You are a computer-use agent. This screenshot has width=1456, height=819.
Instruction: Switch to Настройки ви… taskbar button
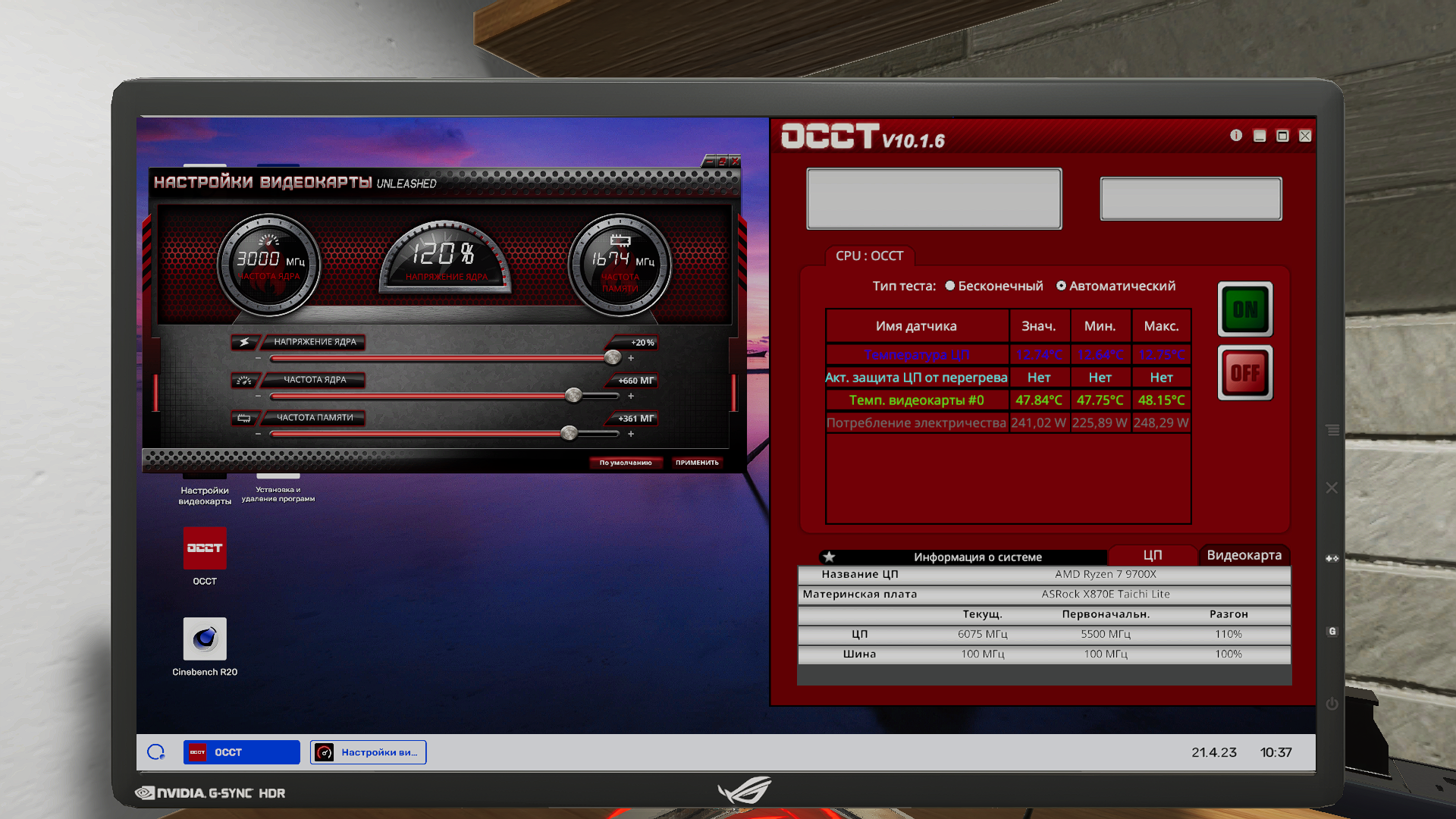tap(369, 752)
